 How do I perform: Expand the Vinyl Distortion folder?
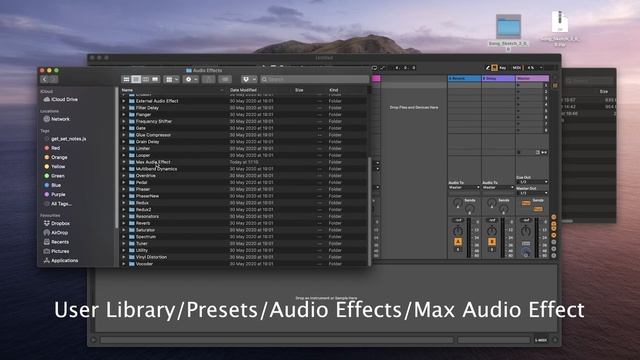pyautogui.click(x=124, y=257)
